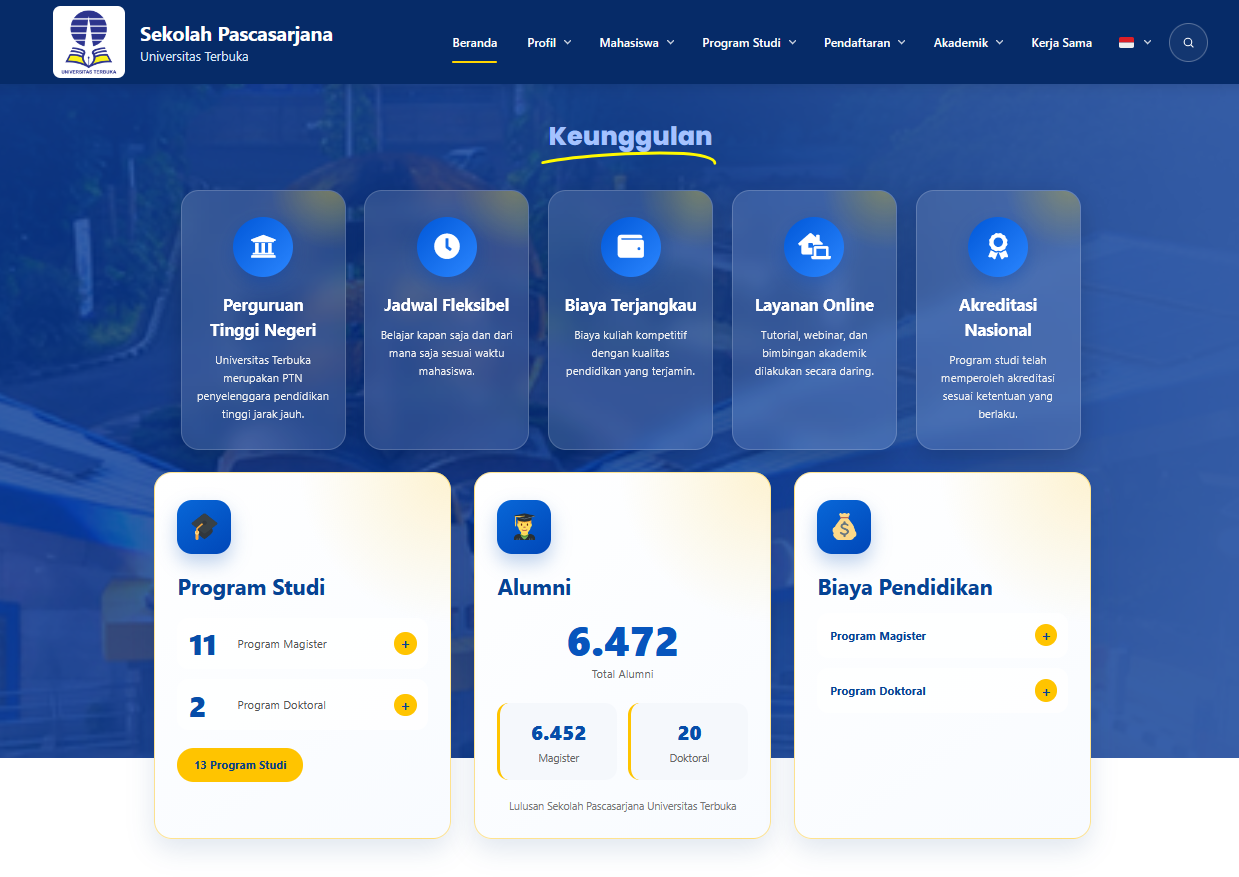The height and width of the screenshot is (877, 1239).
Task: Click the graduation cap Program Studi icon
Action: pyautogui.click(x=204, y=527)
